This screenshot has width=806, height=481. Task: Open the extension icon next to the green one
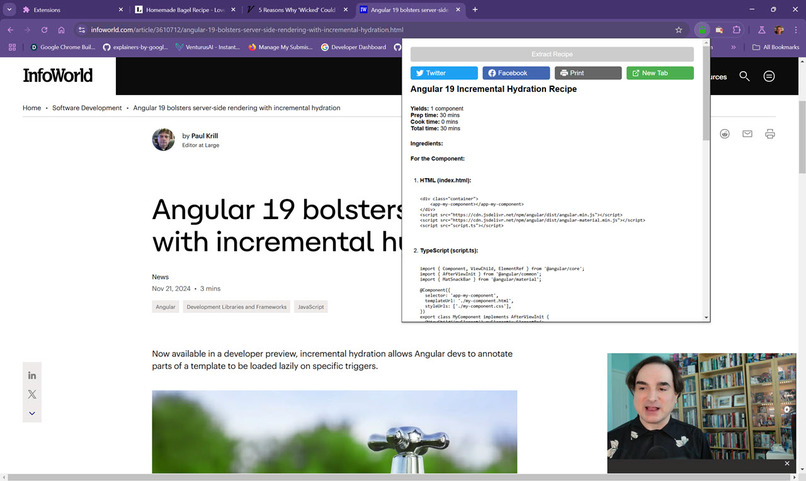[719, 30]
